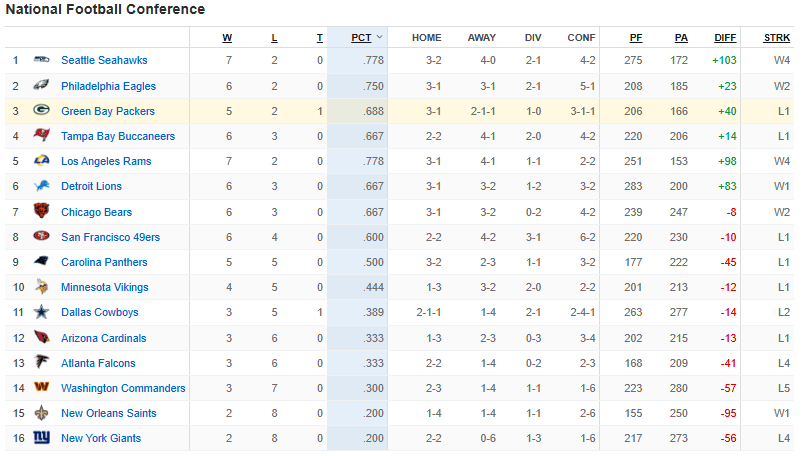Click the Chicago Bears logo icon
The width and height of the screenshot is (803, 456).
click(41, 212)
